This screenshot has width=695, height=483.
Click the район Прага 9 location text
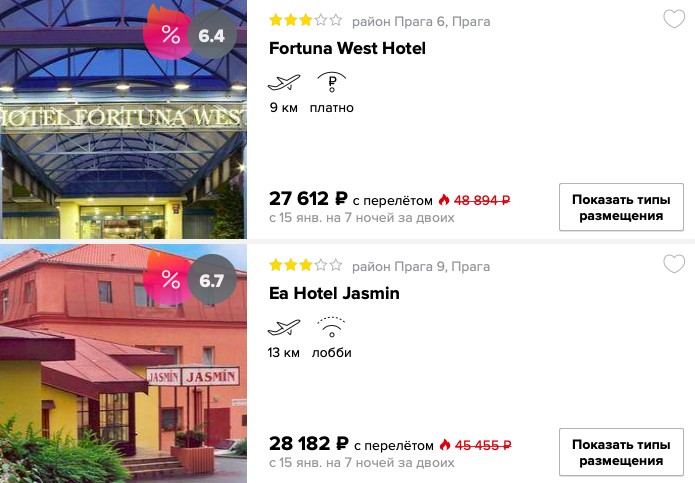tap(421, 267)
